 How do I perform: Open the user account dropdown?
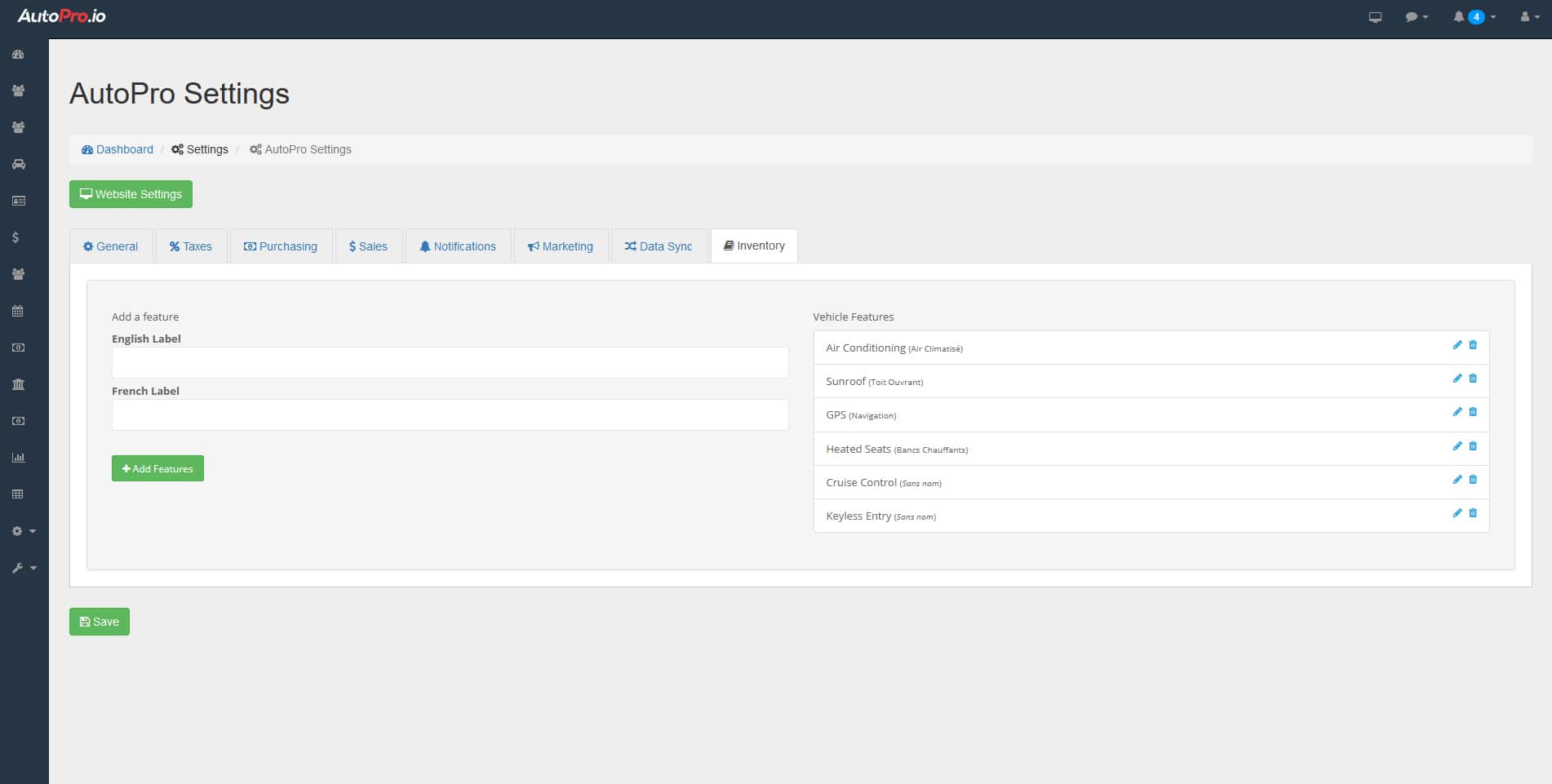click(1530, 17)
